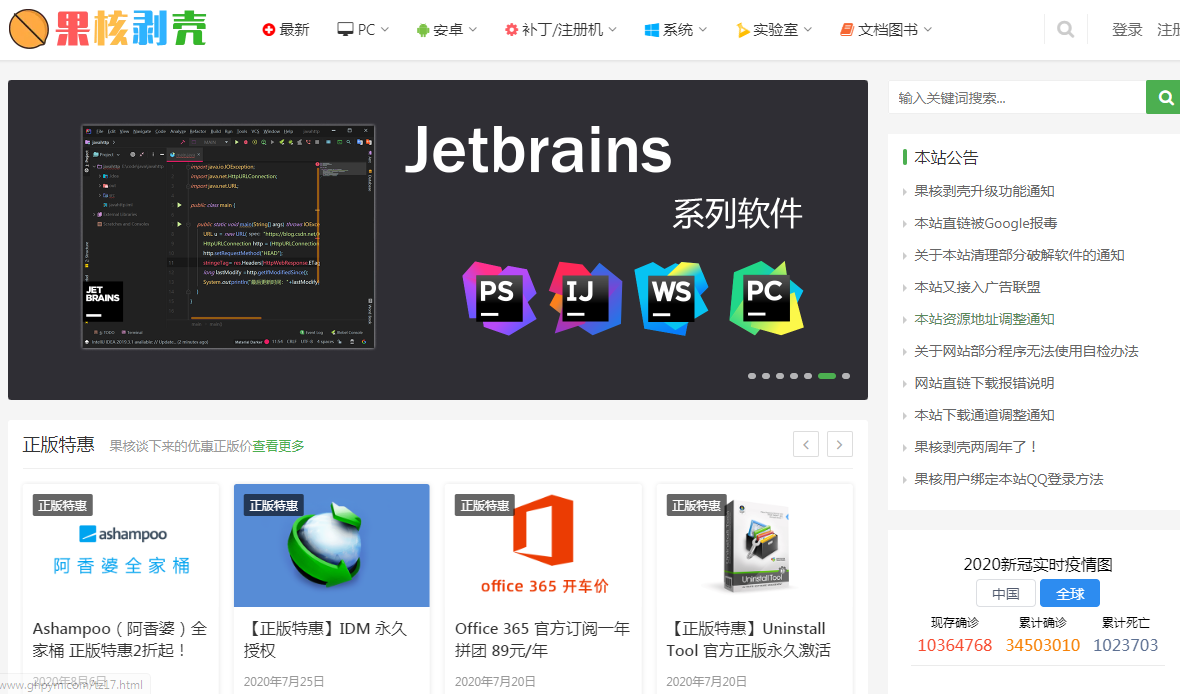1180x694 pixels.
Task: Click the Uninstall Tool box thumbnail
Action: (755, 546)
